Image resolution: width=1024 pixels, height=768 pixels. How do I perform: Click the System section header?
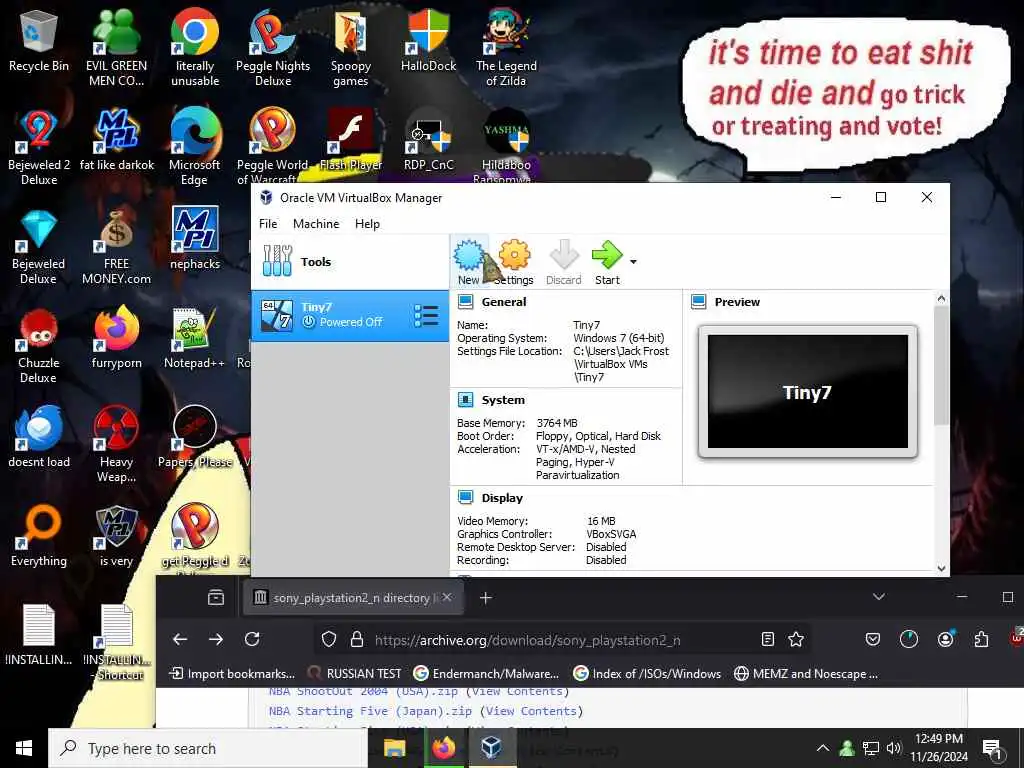503,400
